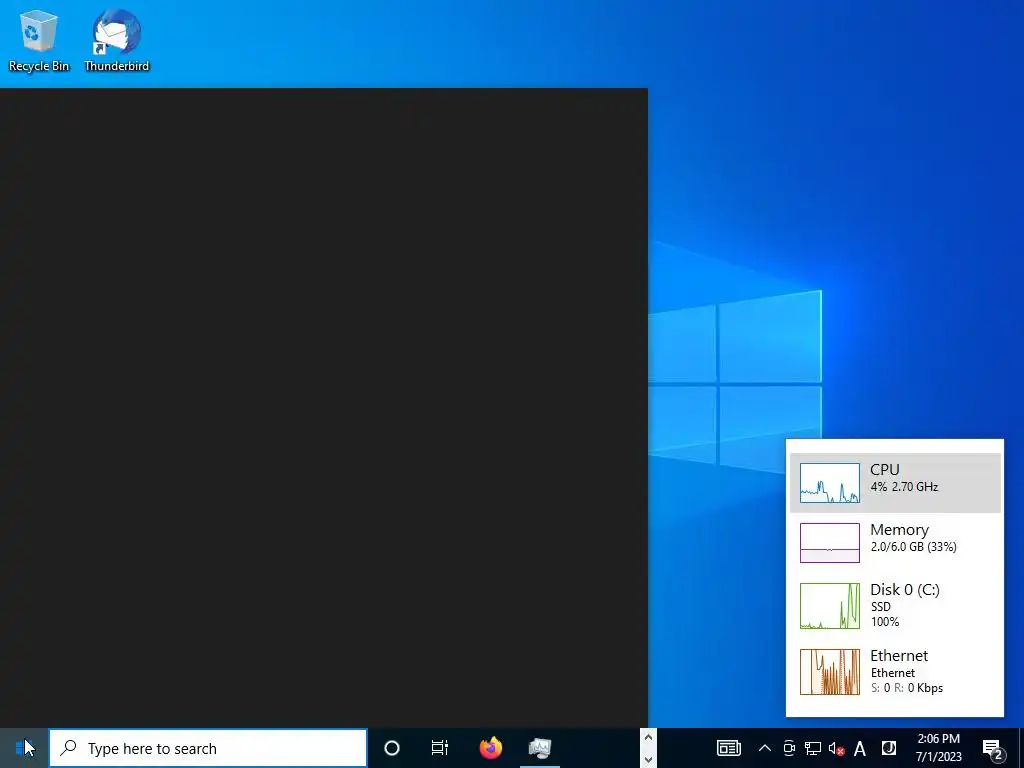Open the clock showing 2:06 PM
Viewport: 1024px width, 768px height.
click(938, 748)
